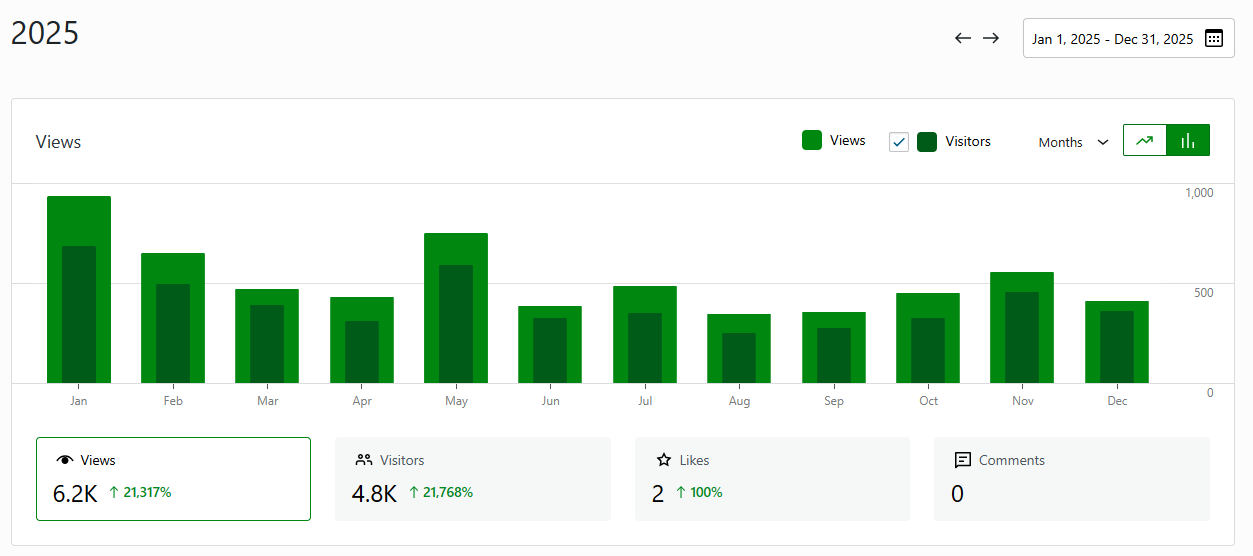Image resolution: width=1253 pixels, height=556 pixels.
Task: Go to the next period arrow
Action: coord(991,38)
